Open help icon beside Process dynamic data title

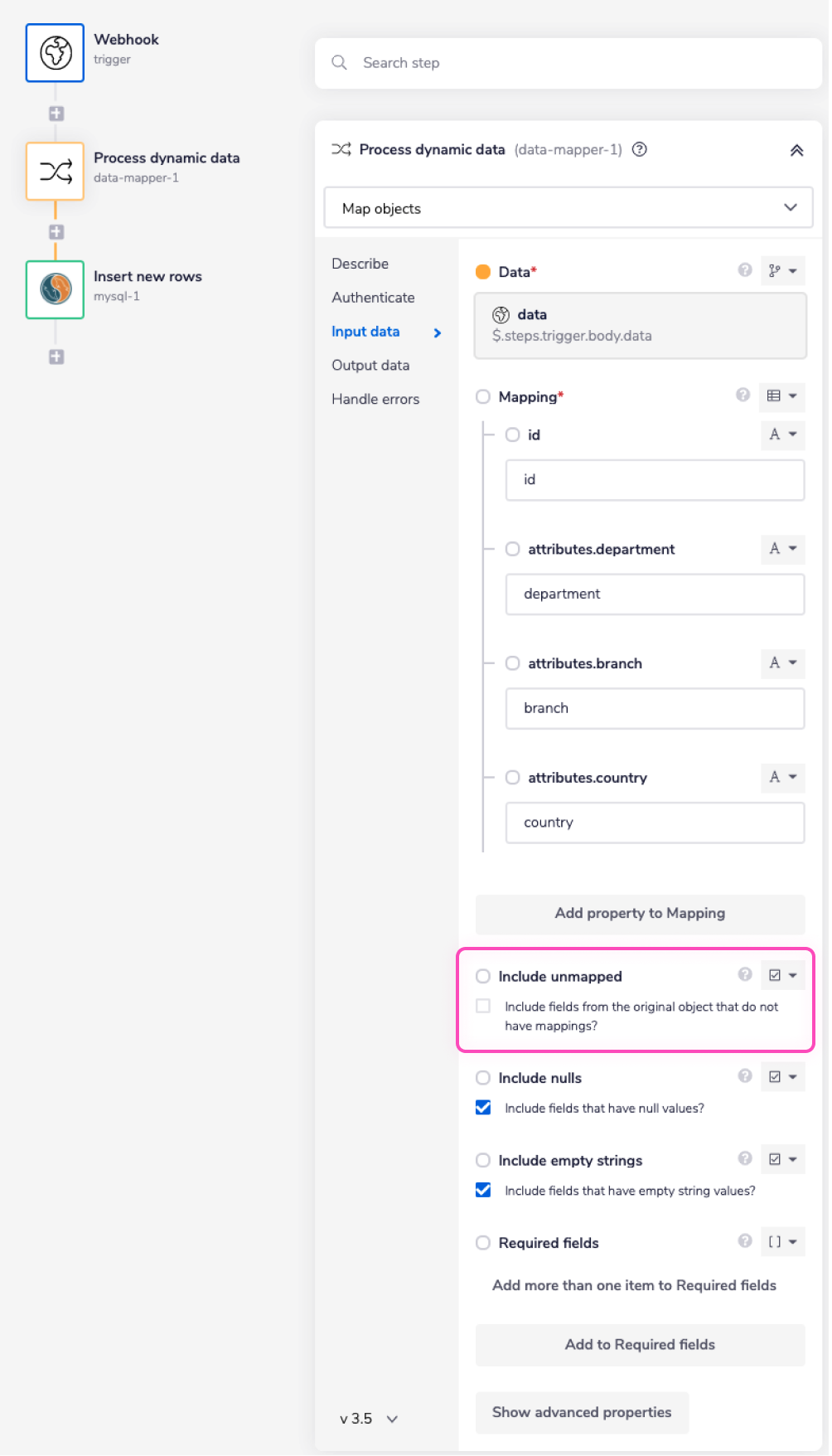click(x=640, y=150)
